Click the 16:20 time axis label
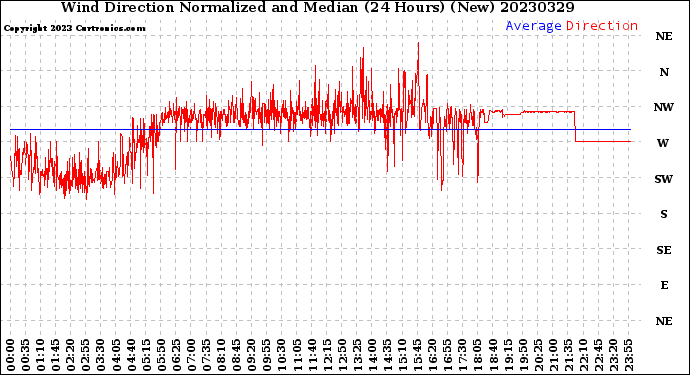Image resolution: width=690 pixels, height=375 pixels. (433, 355)
